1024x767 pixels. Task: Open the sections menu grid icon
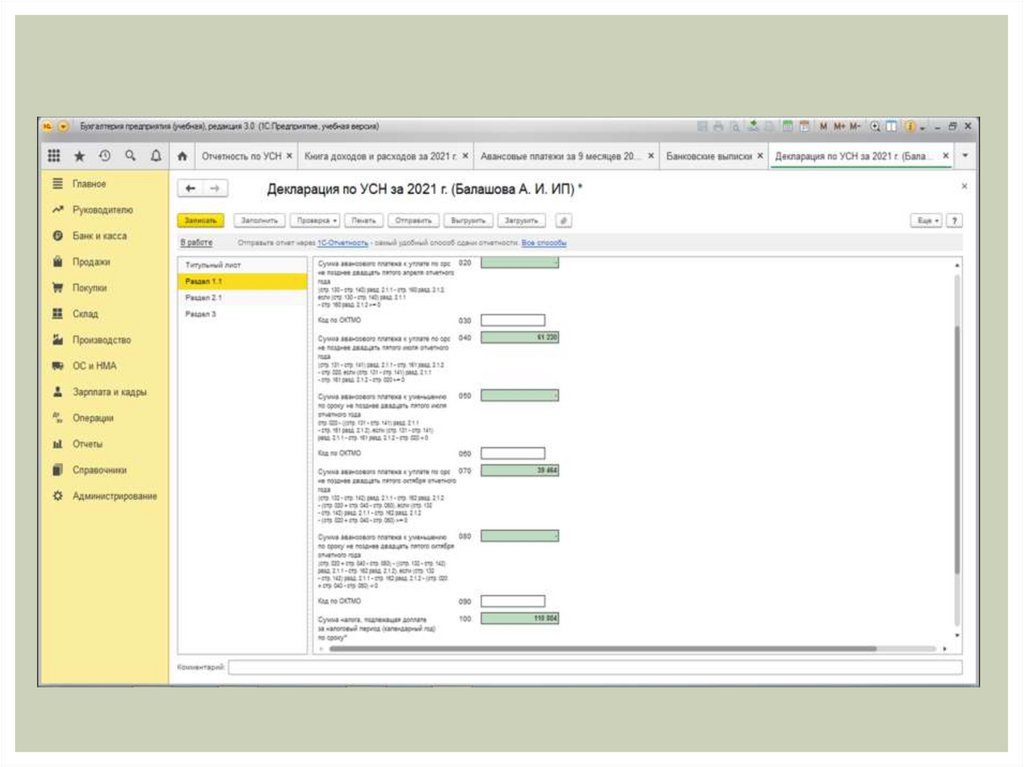click(x=55, y=156)
